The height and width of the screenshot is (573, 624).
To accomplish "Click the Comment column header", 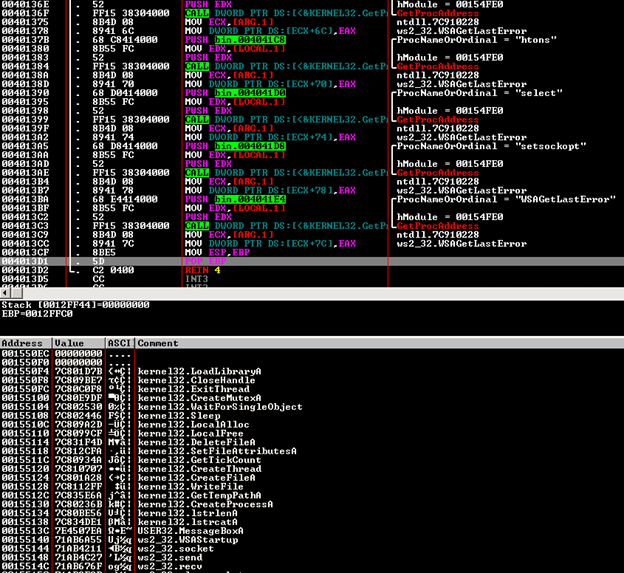I will coord(160,343).
